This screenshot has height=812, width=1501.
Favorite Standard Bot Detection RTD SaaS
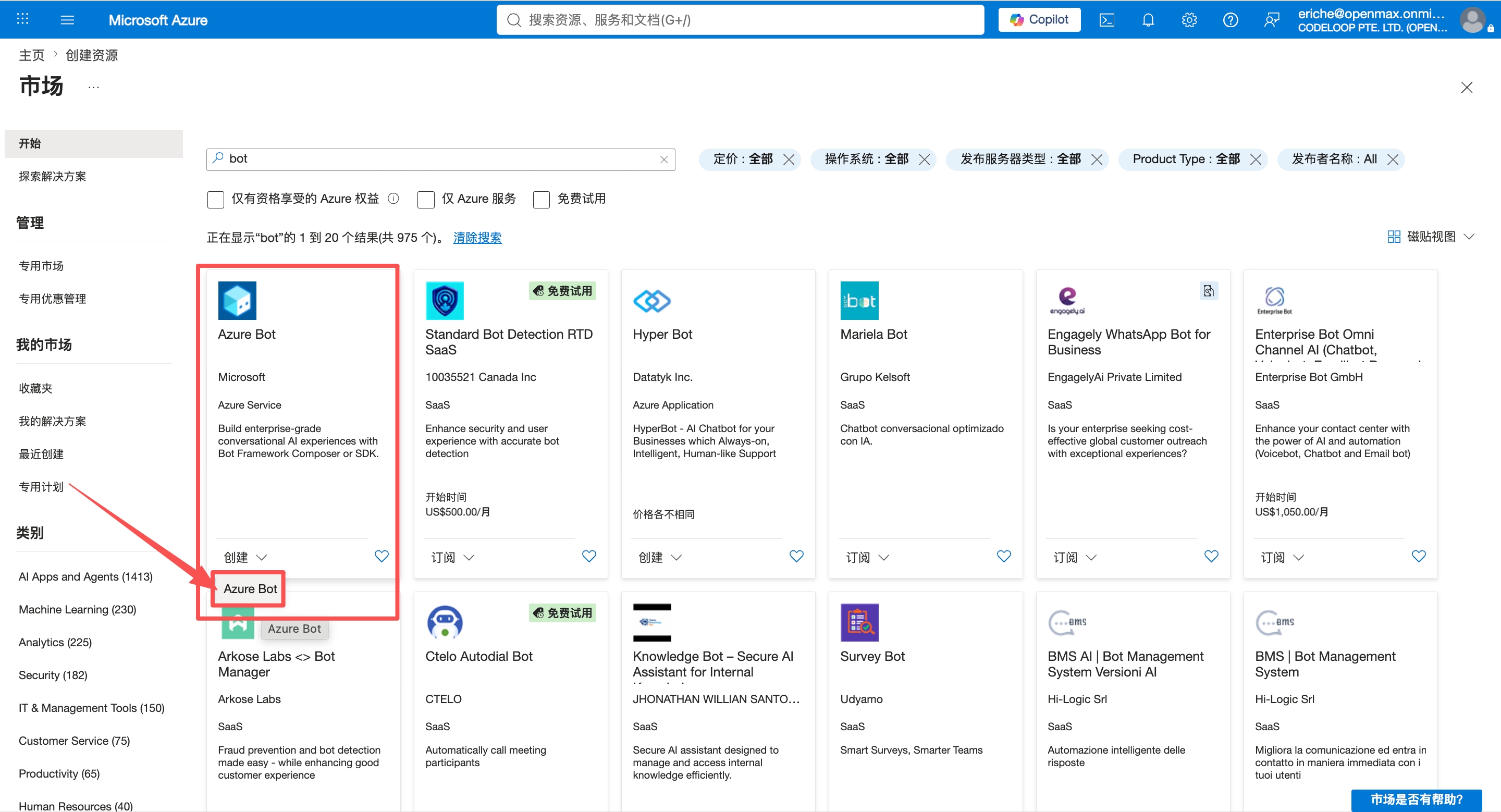[589, 556]
